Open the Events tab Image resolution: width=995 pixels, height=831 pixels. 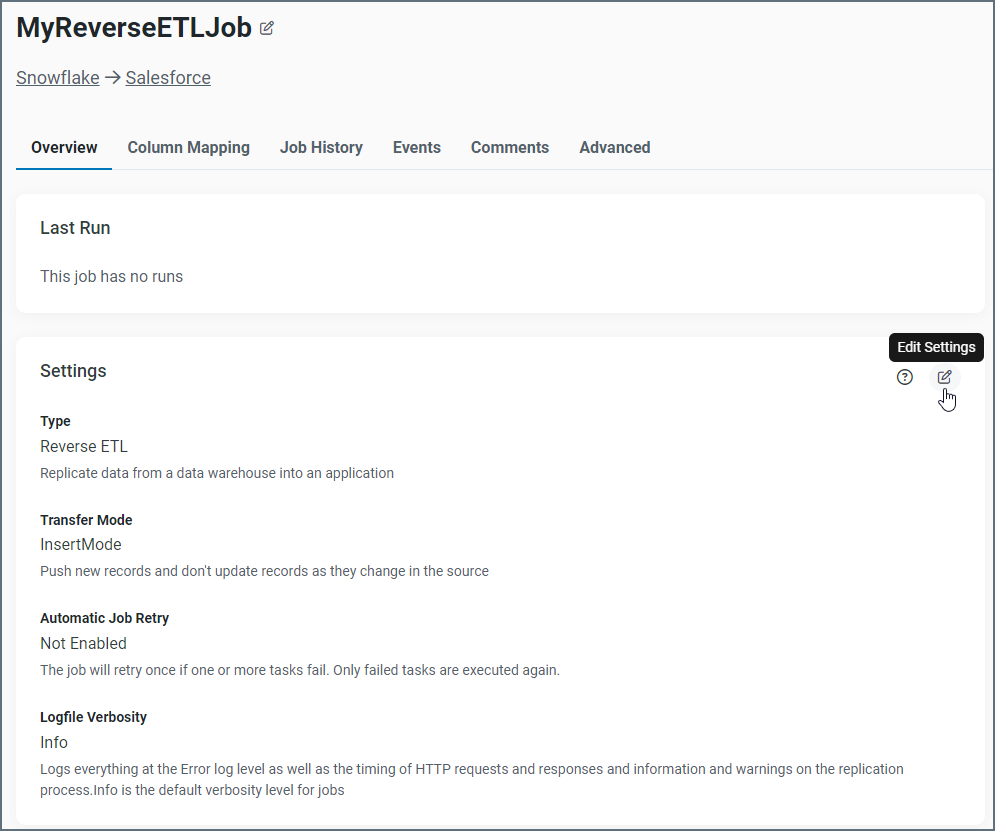point(416,147)
